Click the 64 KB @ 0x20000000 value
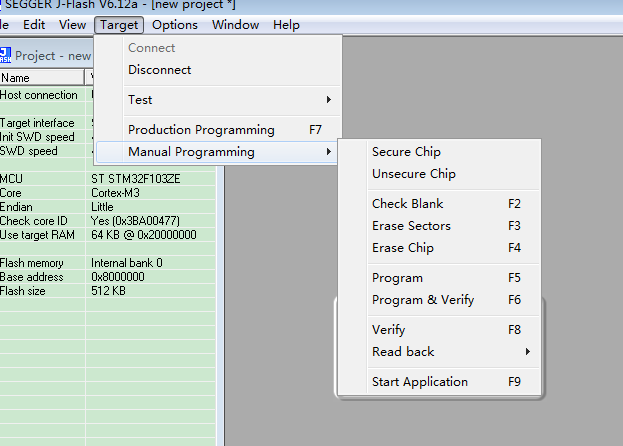The image size is (623, 446). point(144,235)
